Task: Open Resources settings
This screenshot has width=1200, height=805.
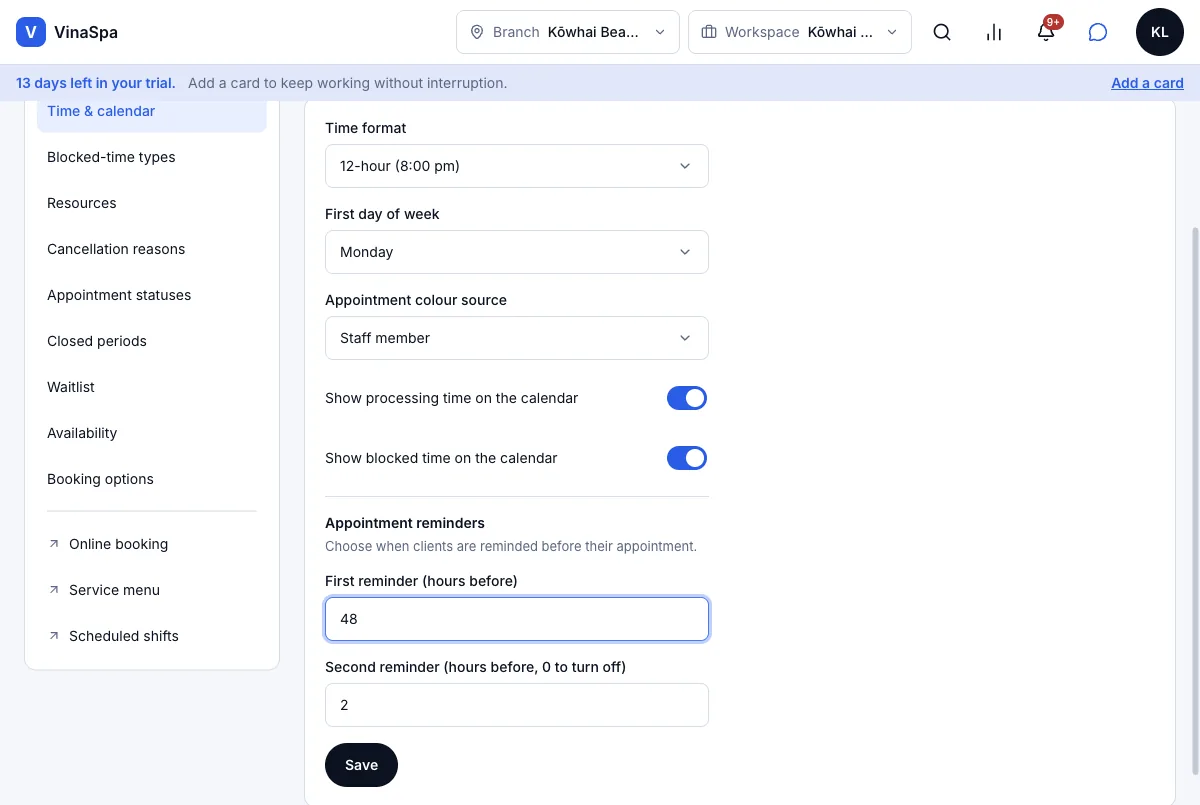Action: tap(152, 203)
